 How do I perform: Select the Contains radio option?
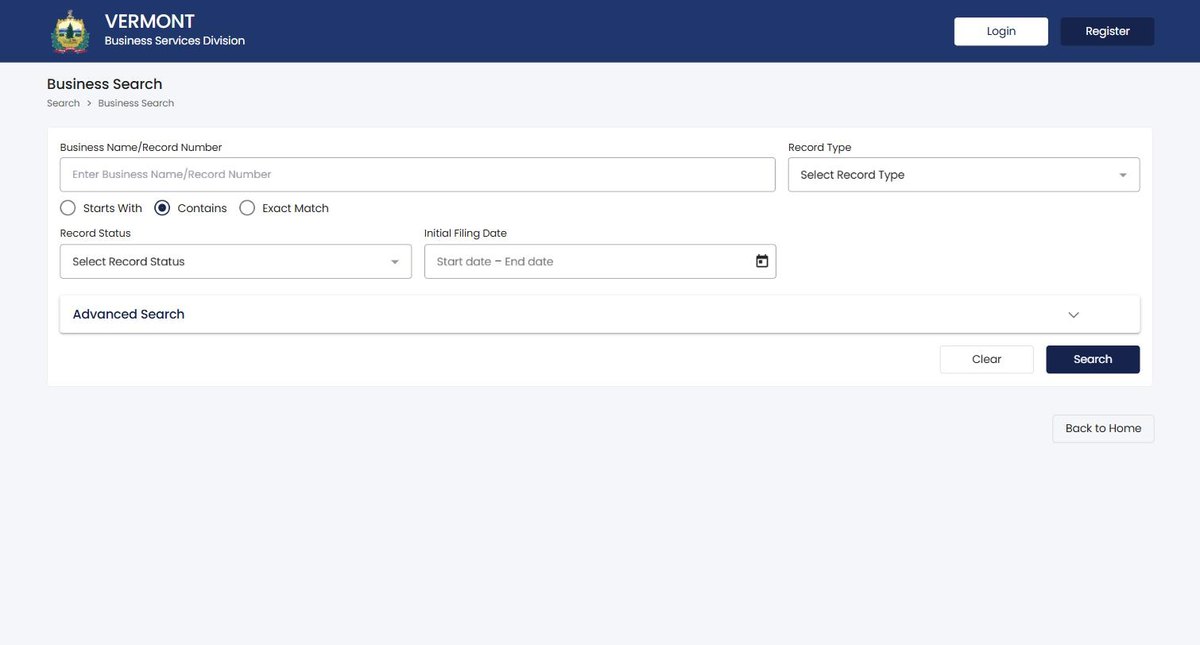pyautogui.click(x=162, y=208)
